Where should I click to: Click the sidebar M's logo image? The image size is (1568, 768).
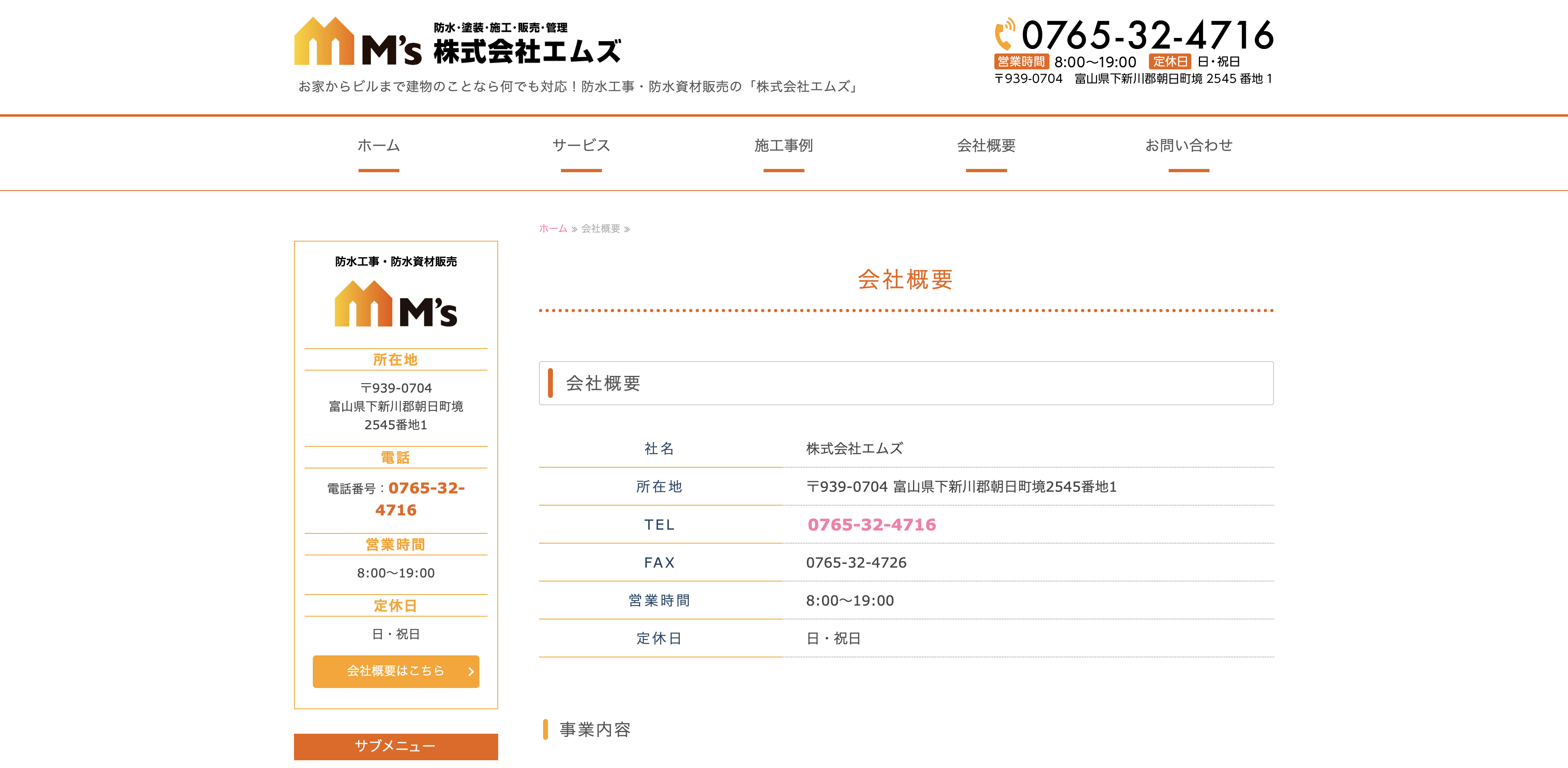tap(396, 304)
